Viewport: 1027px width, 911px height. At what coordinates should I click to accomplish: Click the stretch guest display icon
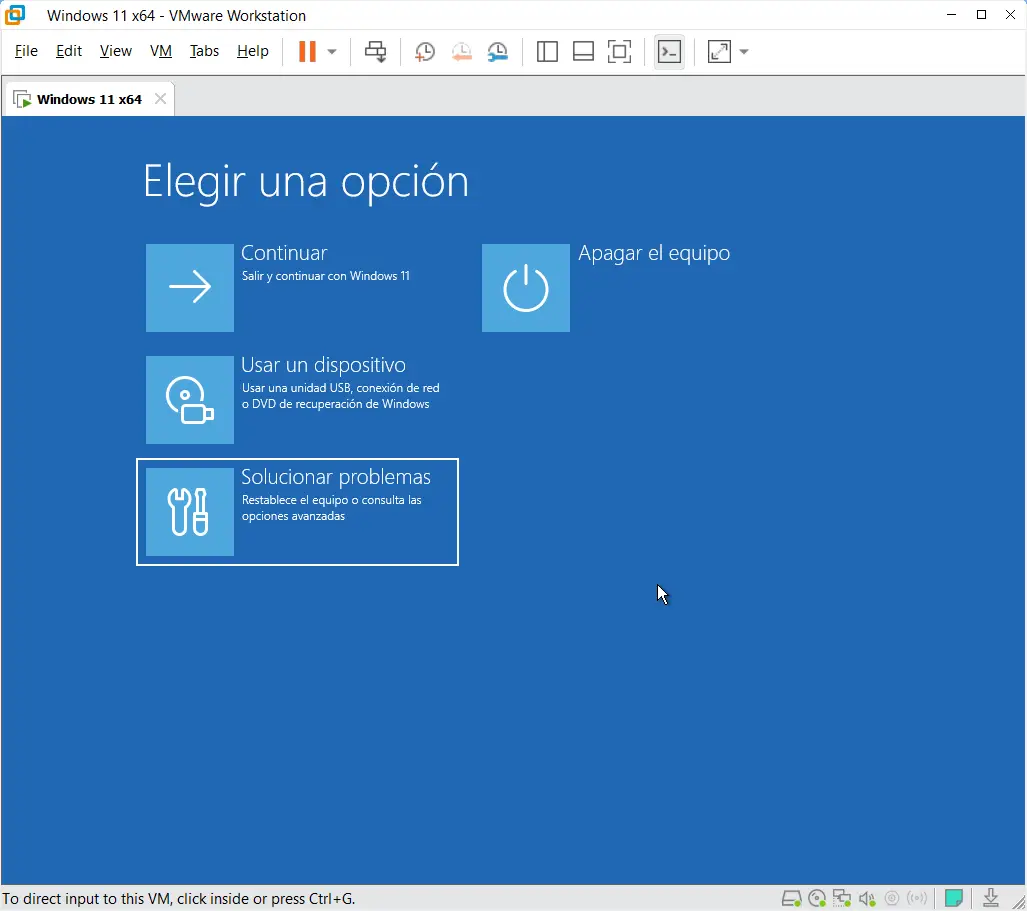point(719,52)
